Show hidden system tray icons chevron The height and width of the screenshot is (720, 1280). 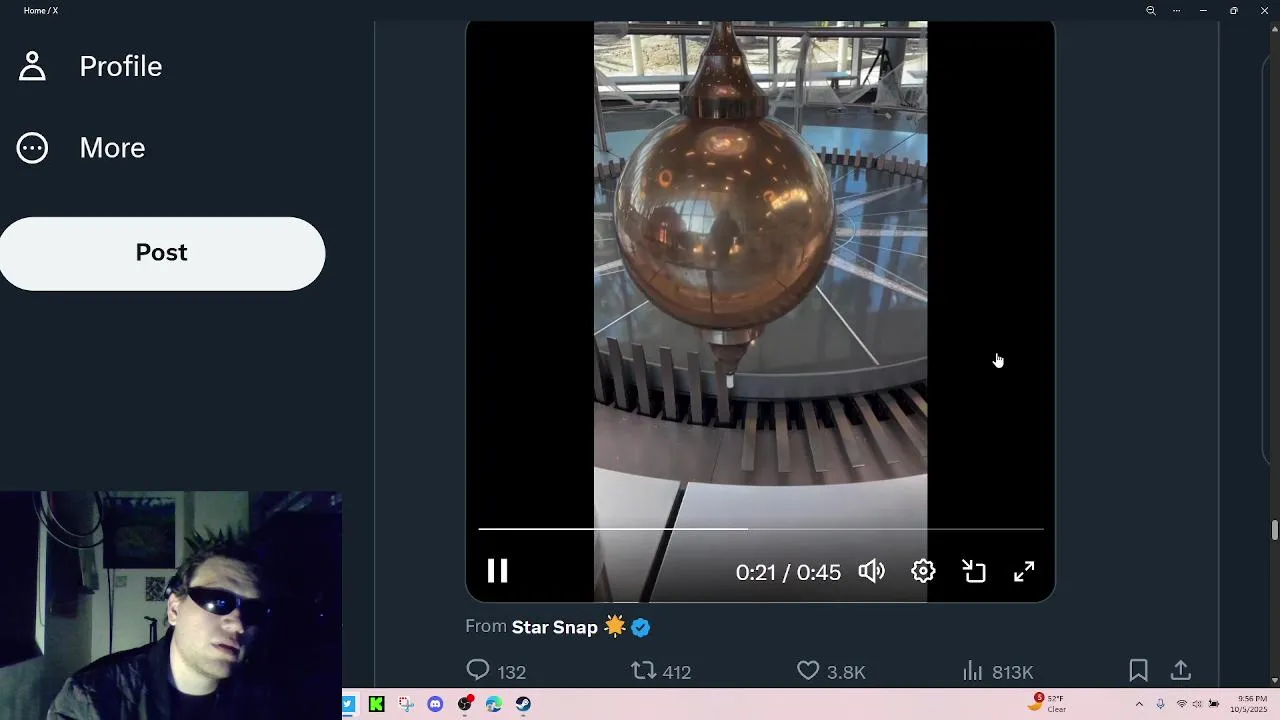(1138, 704)
